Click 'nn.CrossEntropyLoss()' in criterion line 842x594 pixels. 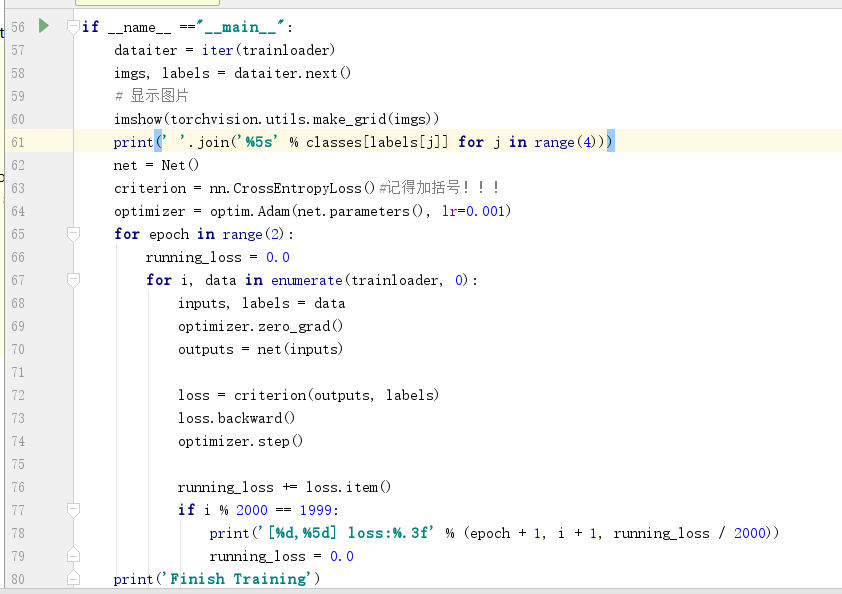(x=292, y=188)
